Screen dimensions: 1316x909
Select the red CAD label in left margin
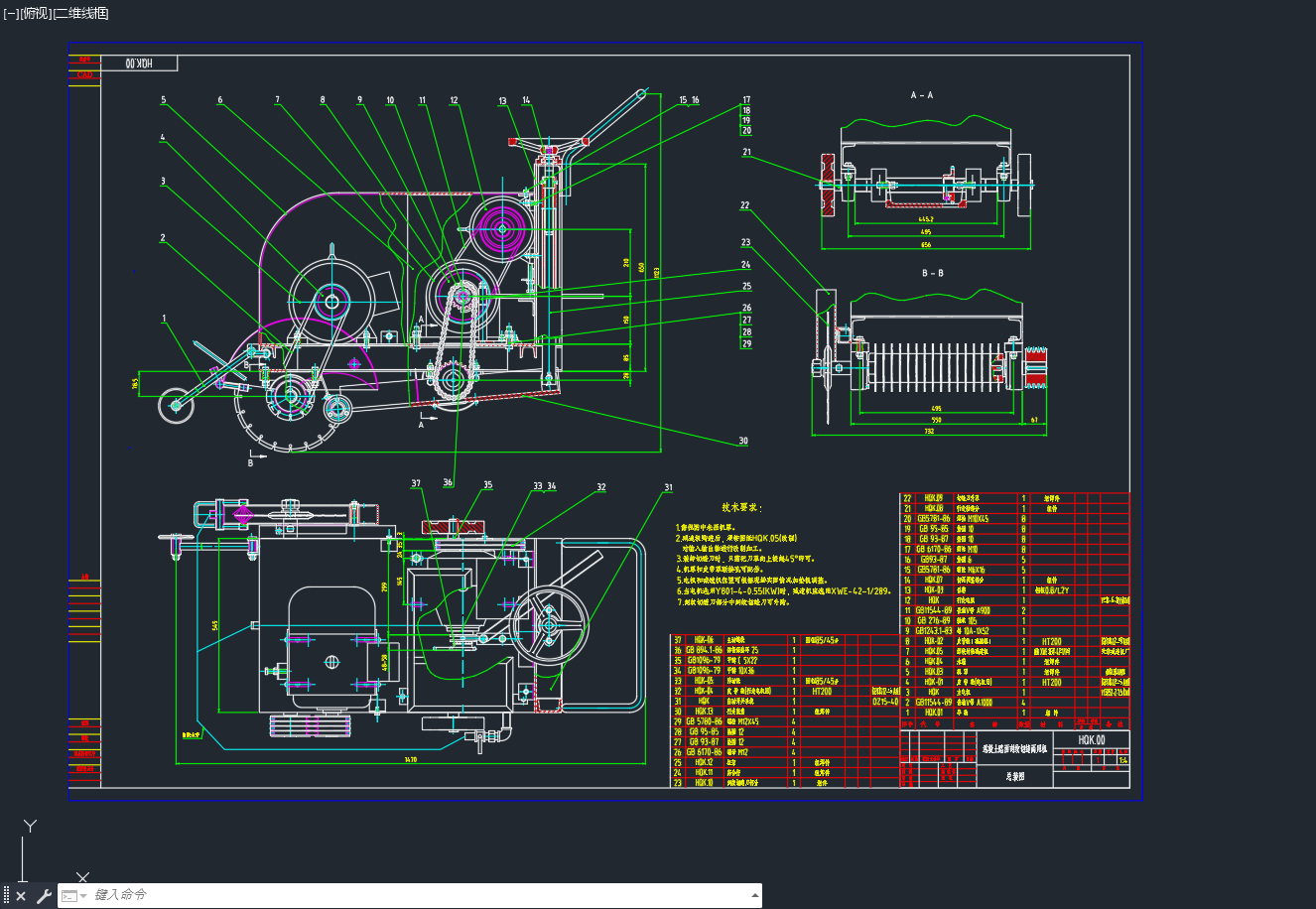point(85,74)
